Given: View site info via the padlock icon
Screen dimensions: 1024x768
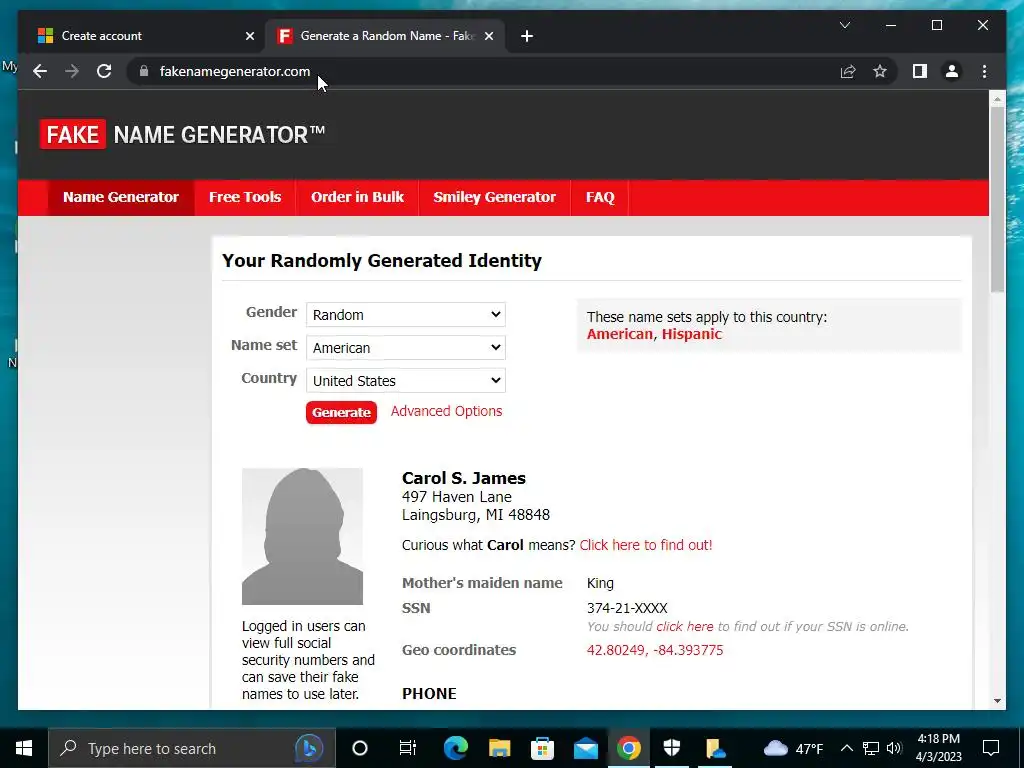Looking at the screenshot, I should point(144,71).
